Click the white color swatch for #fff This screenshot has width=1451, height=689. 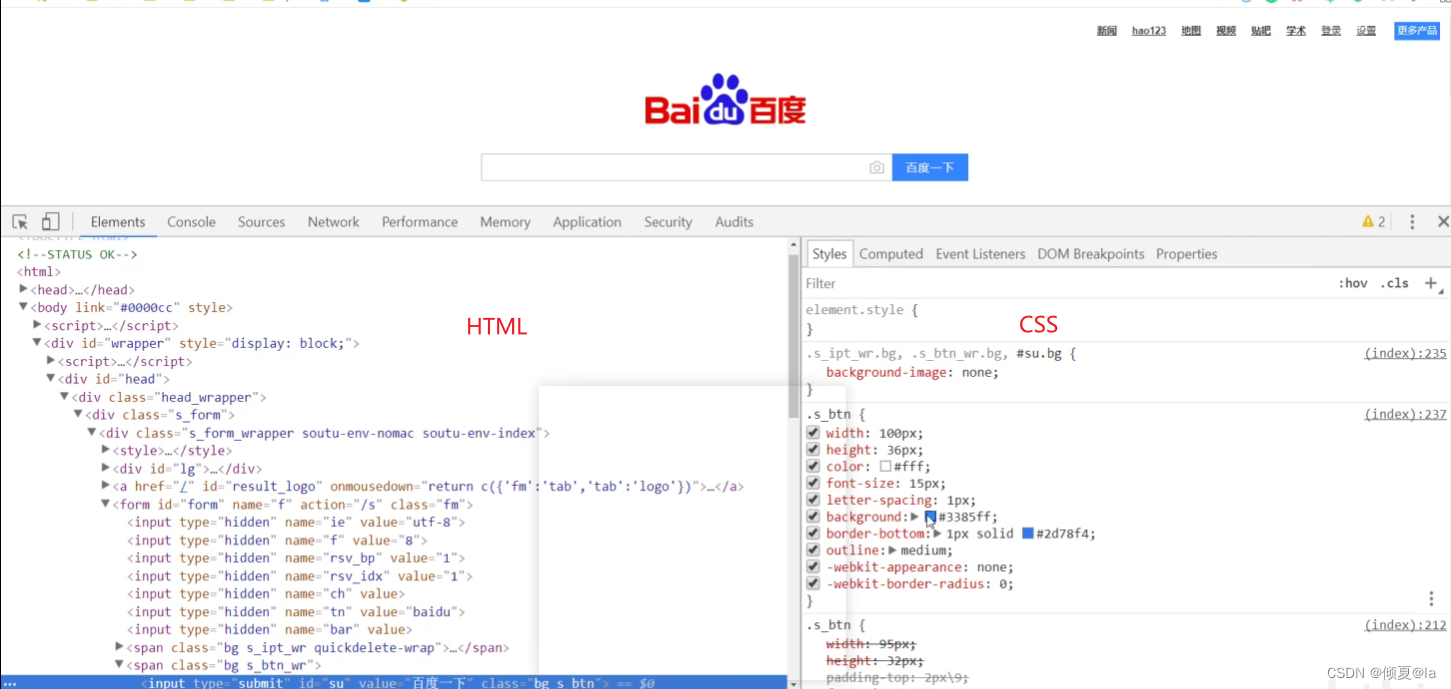click(x=885, y=467)
